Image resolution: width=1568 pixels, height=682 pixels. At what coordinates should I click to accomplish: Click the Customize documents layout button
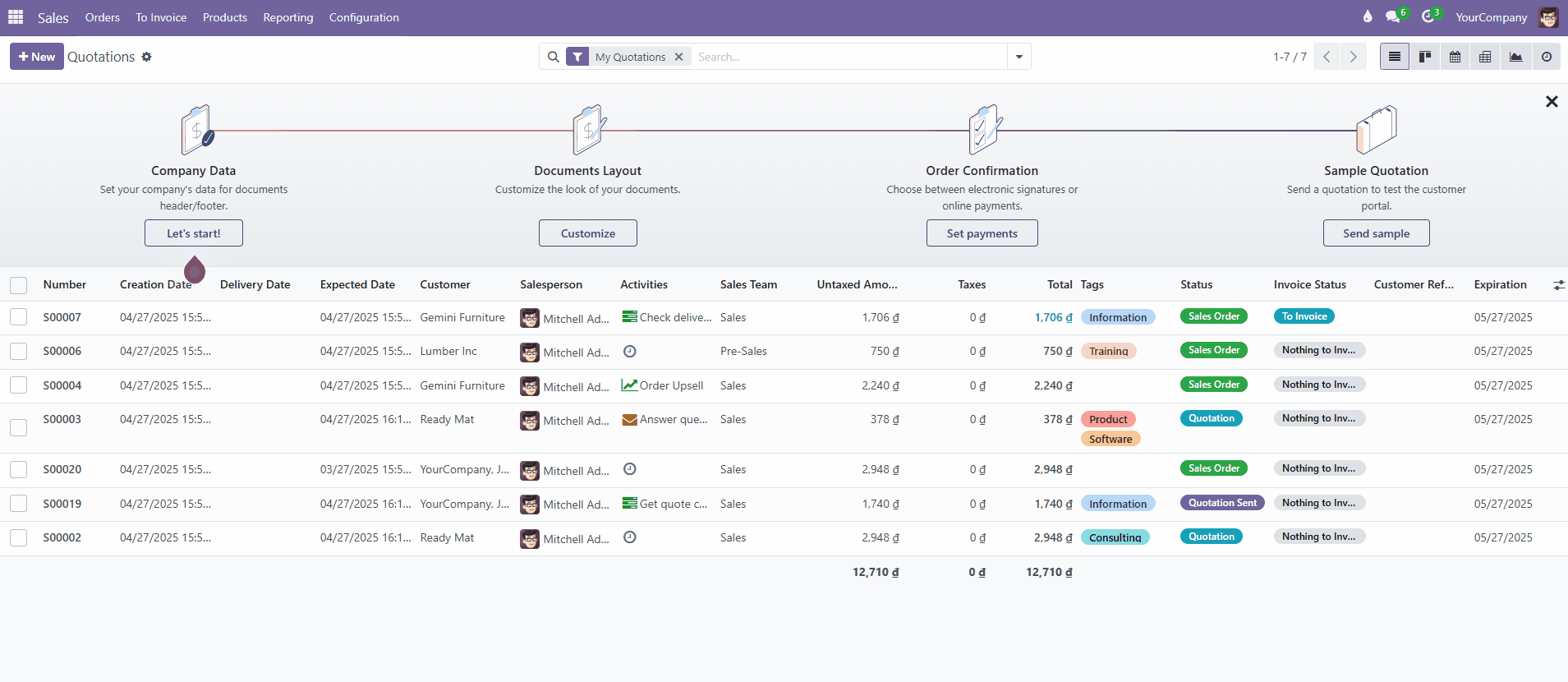[x=588, y=233]
